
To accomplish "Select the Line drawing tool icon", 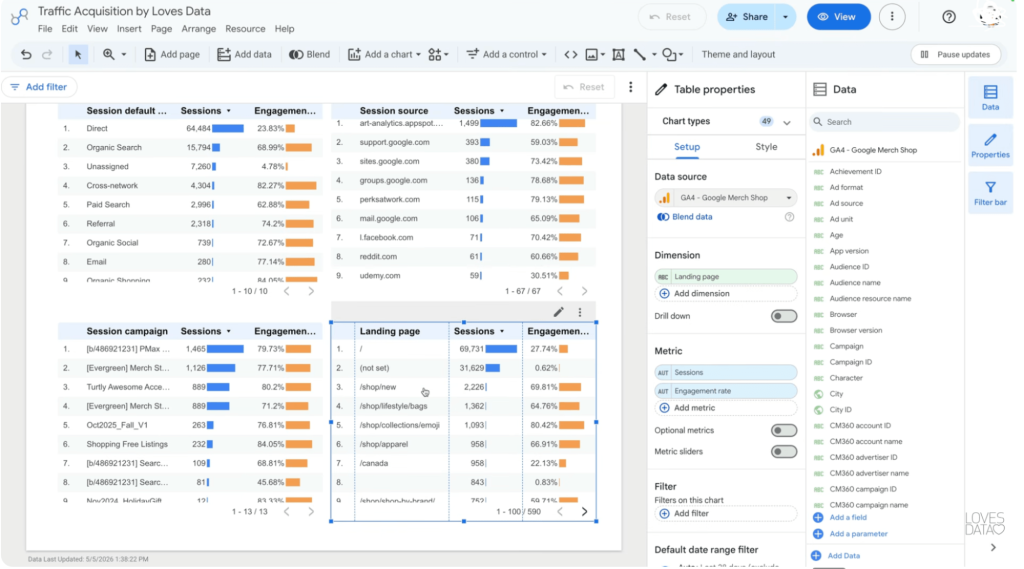I will (639, 54).
